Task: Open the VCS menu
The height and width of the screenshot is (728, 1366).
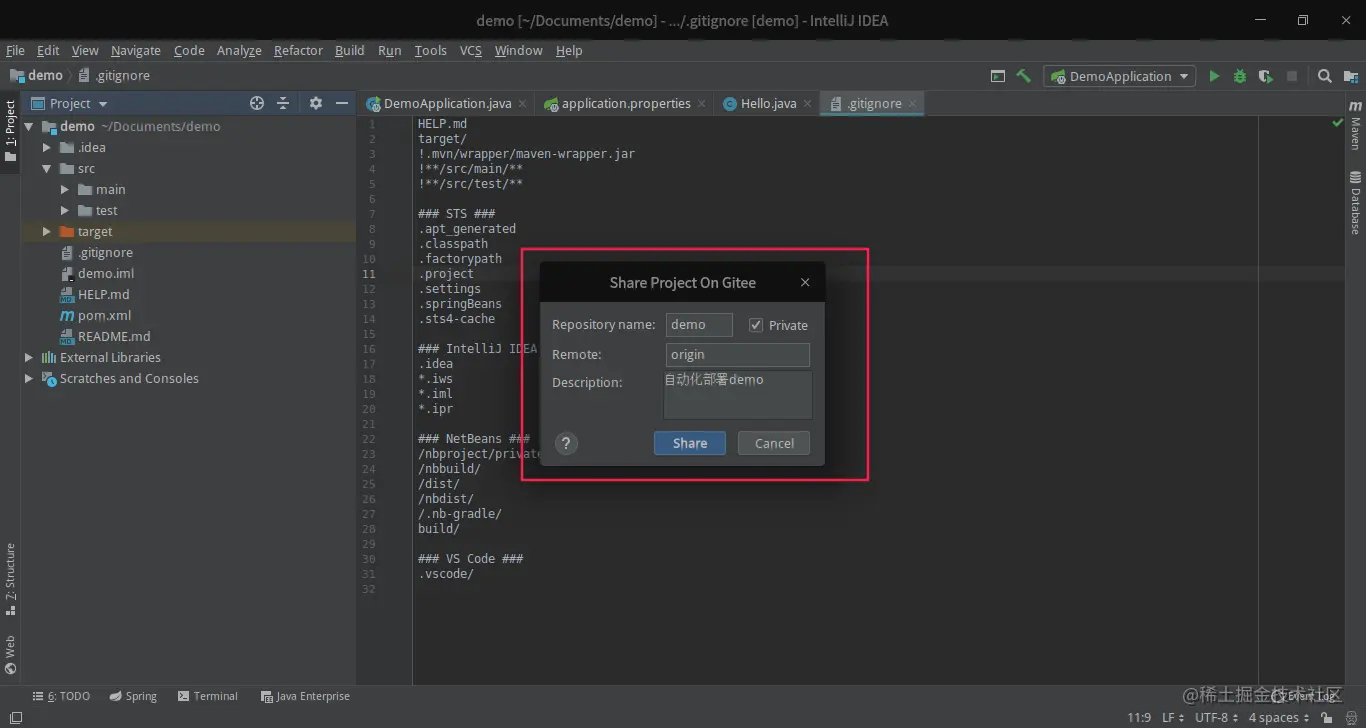Action: 471,51
